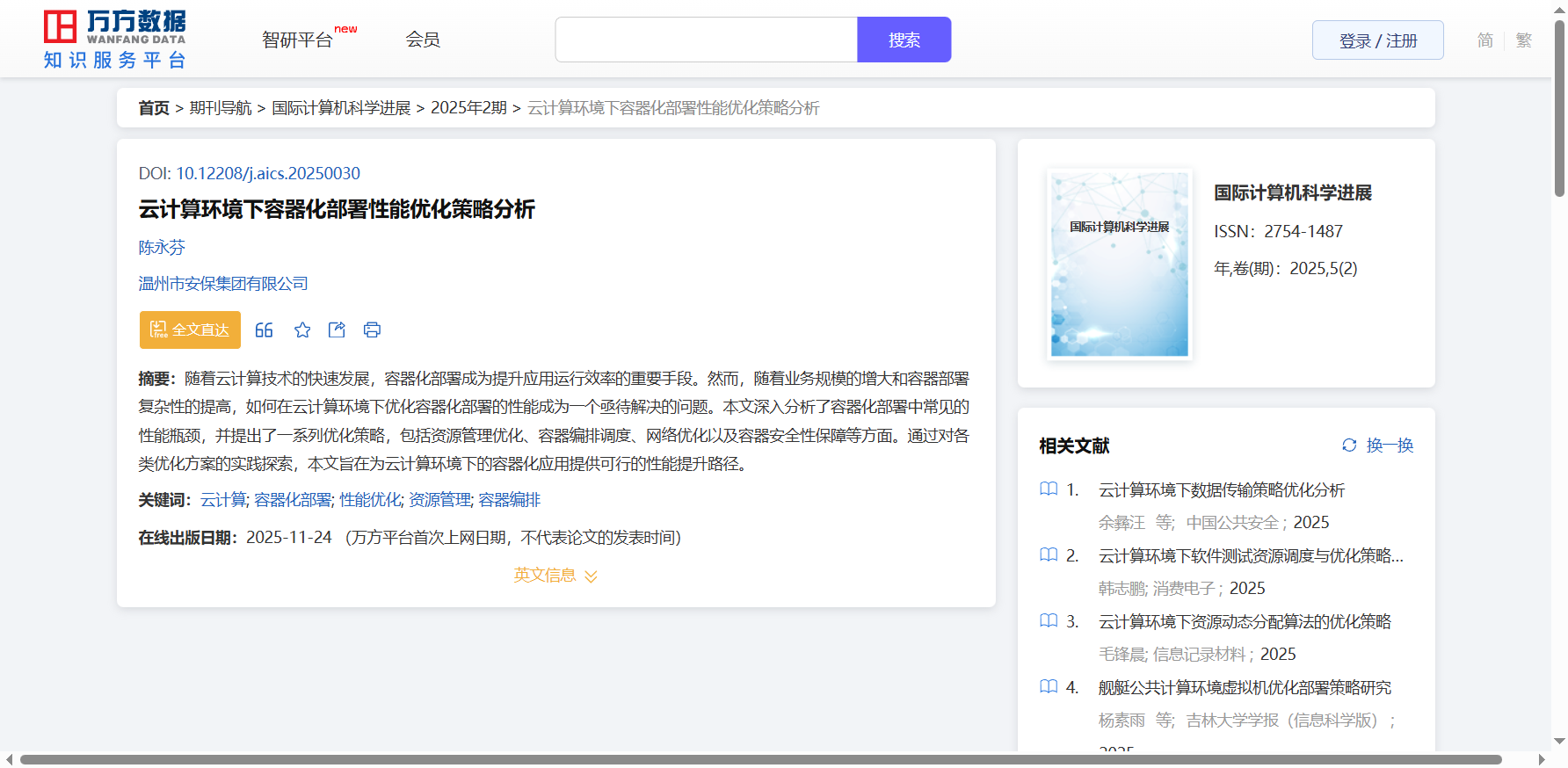Click book icon of third related article
1568x768 pixels.
tap(1049, 621)
